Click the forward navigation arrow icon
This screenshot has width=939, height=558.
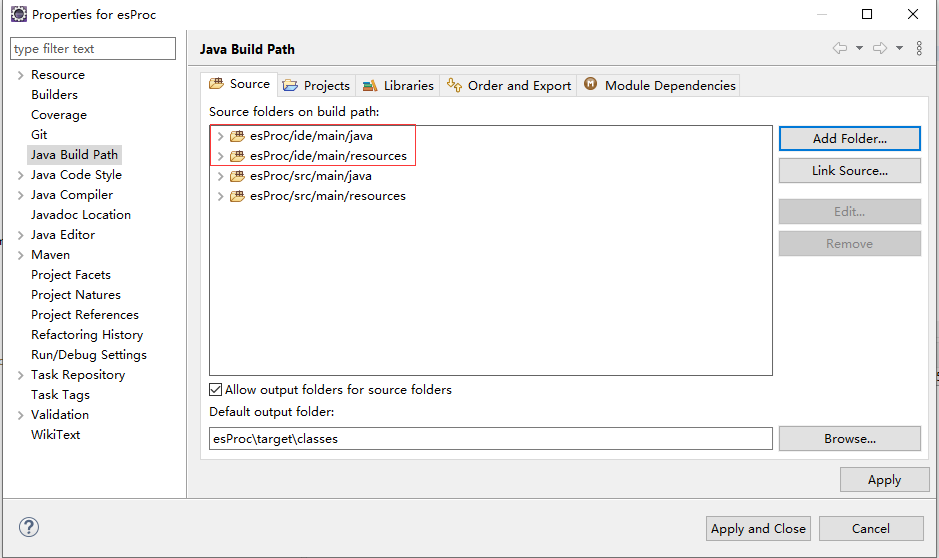point(880,48)
